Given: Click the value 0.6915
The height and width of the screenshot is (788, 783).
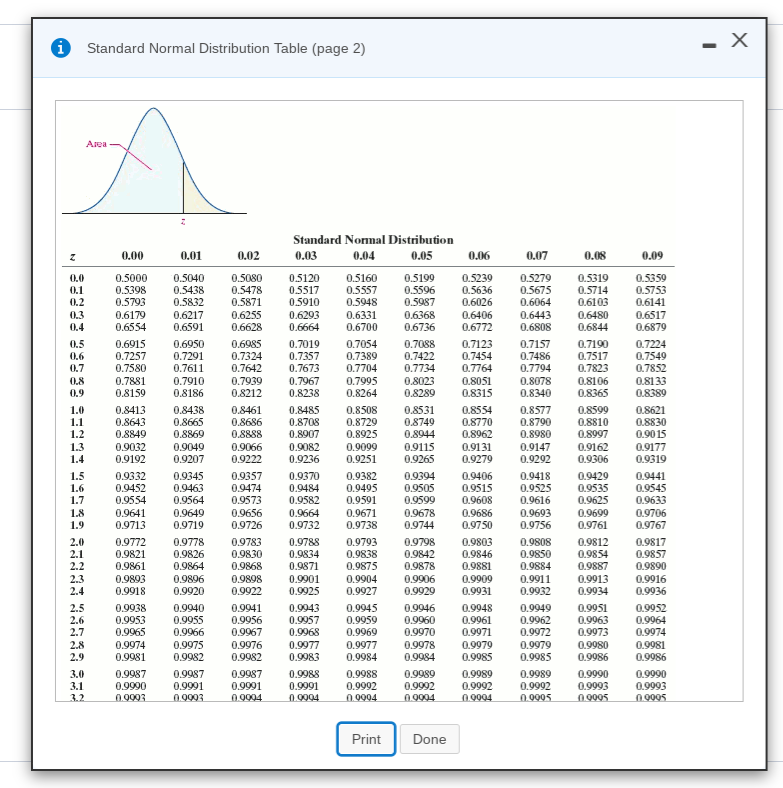Looking at the screenshot, I should pyautogui.click(x=131, y=344).
